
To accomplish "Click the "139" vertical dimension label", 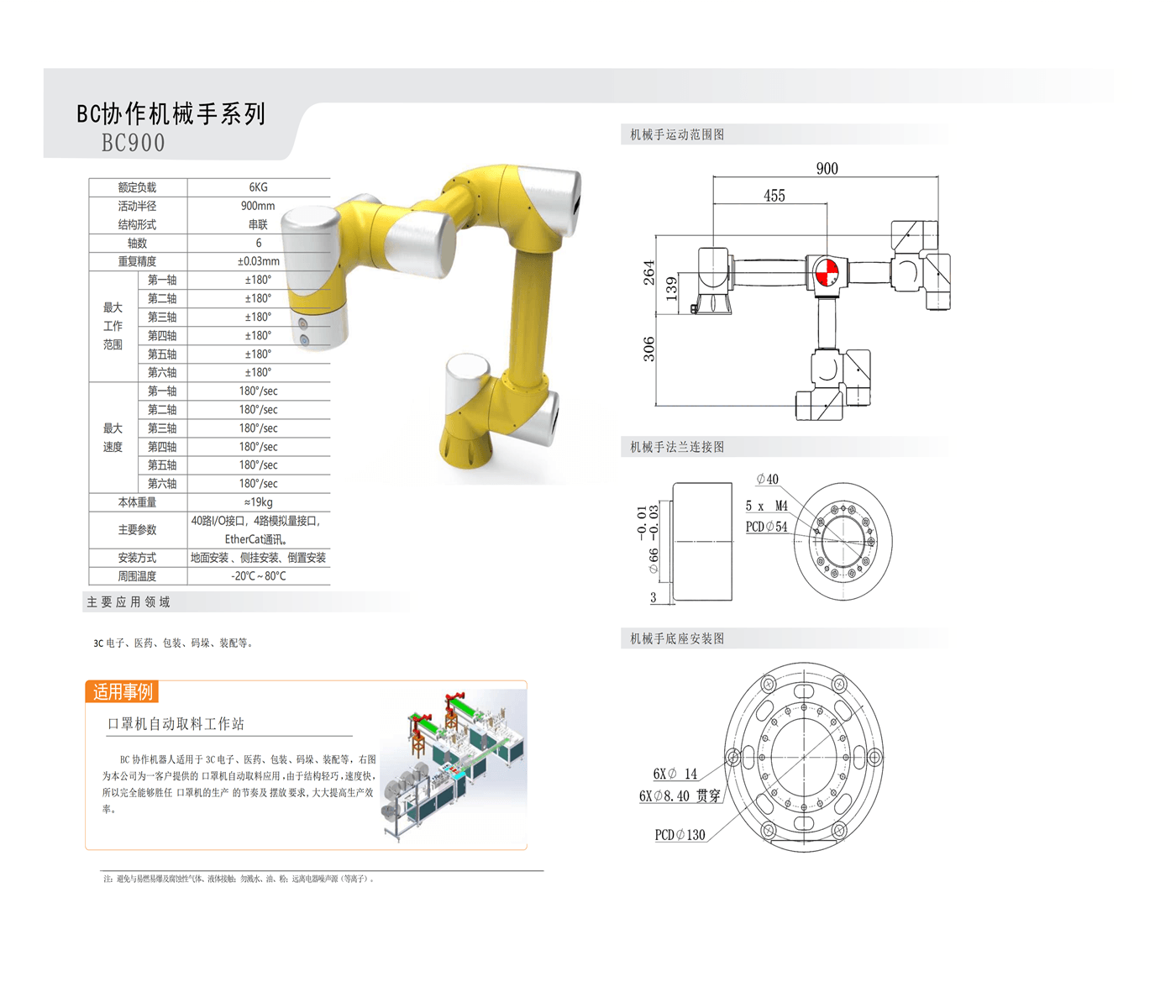I will coord(670,289).
